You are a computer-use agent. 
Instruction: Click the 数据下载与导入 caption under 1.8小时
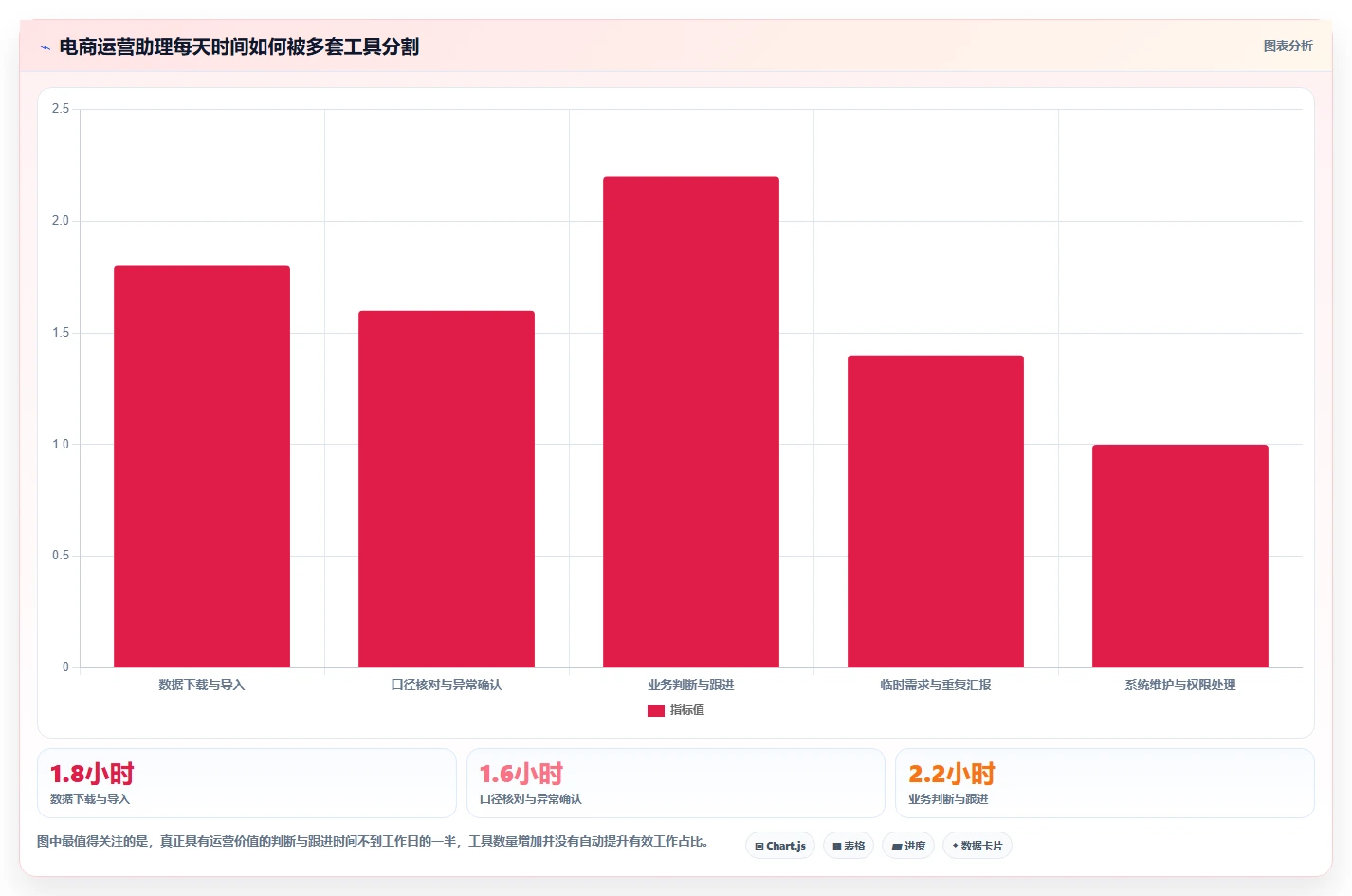coord(90,799)
